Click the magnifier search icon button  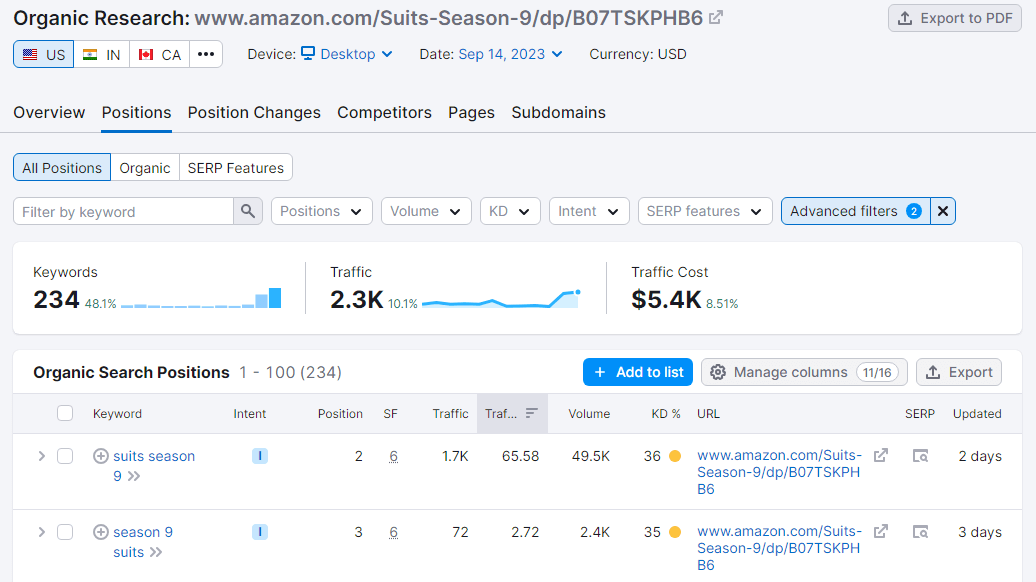(248, 211)
